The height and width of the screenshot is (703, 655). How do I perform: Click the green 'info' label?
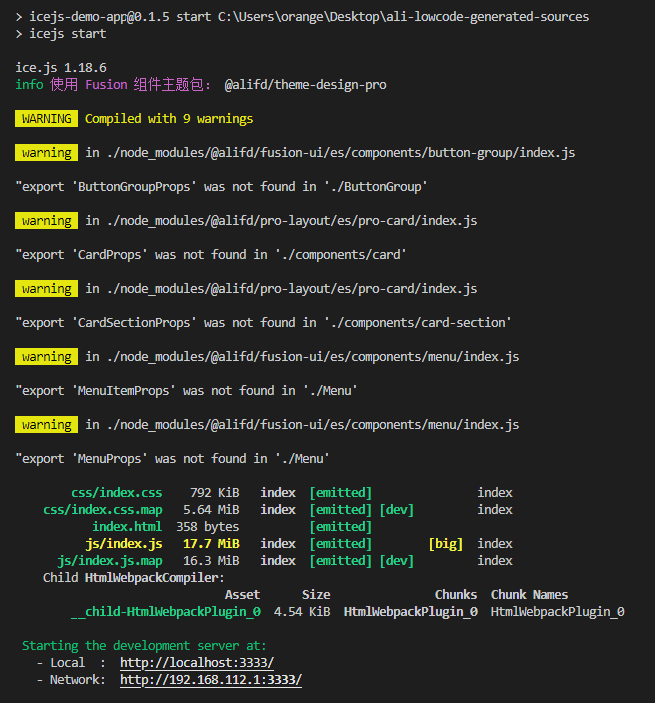point(29,85)
